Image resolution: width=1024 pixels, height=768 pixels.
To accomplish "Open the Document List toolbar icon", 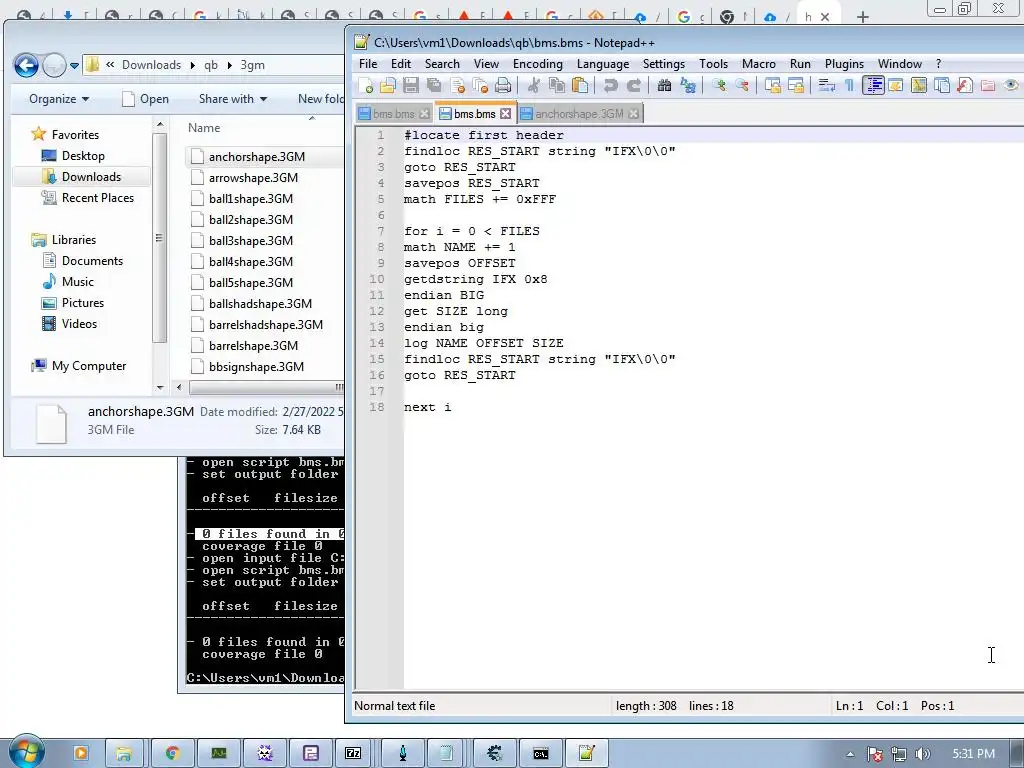I will [942, 86].
